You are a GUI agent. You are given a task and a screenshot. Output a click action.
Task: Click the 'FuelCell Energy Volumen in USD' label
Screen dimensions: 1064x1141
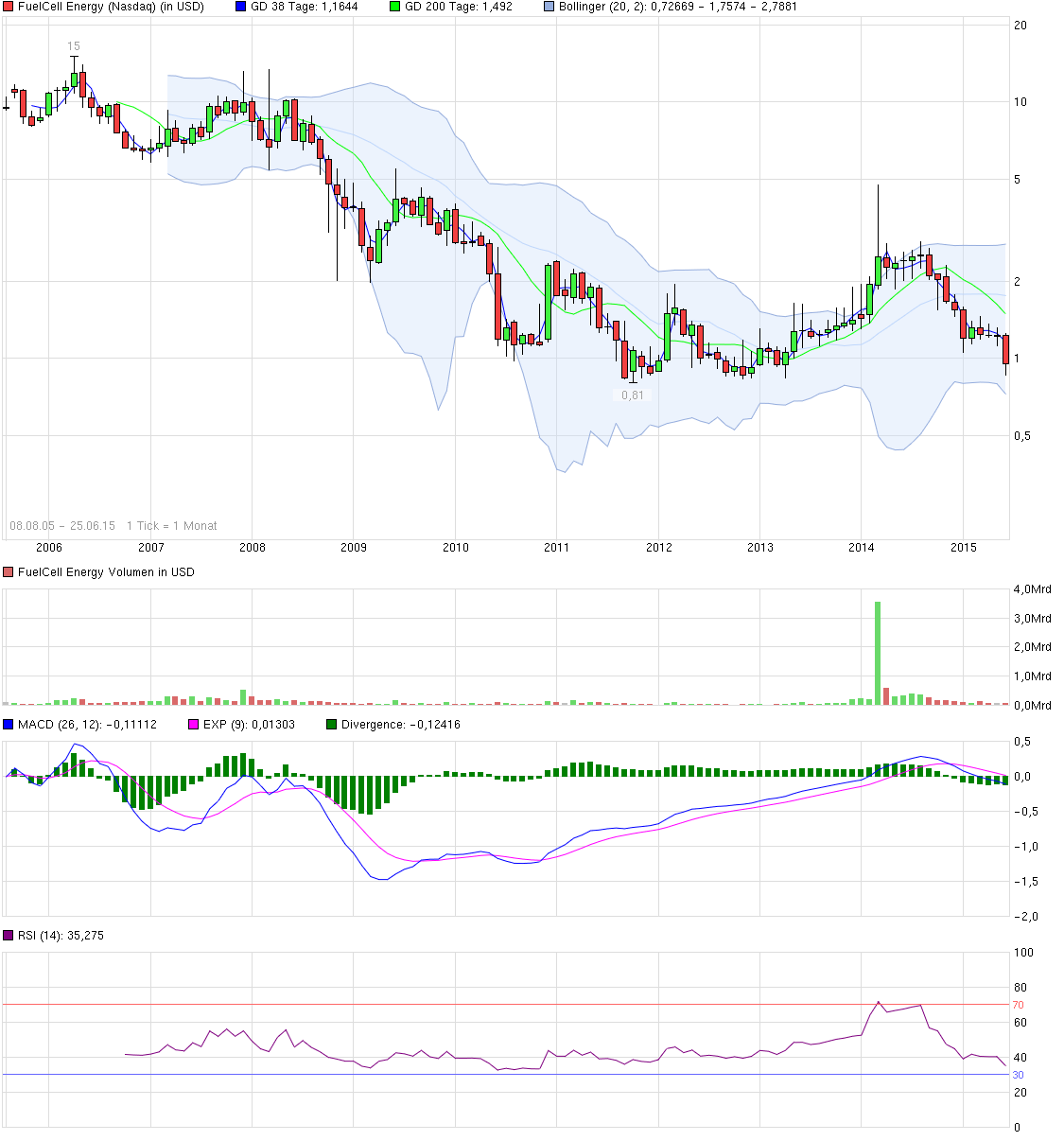click(x=106, y=572)
